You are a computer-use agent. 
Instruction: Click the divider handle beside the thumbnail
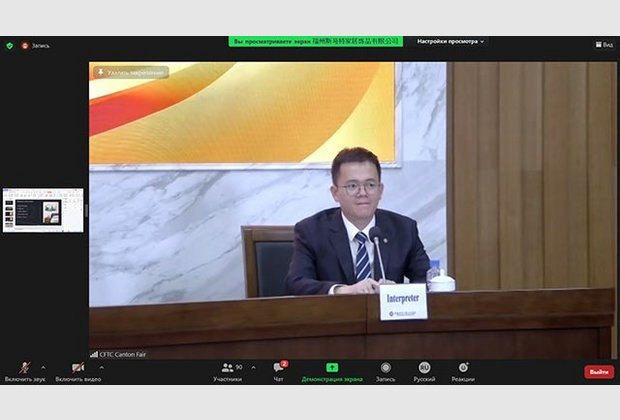(x=86, y=210)
